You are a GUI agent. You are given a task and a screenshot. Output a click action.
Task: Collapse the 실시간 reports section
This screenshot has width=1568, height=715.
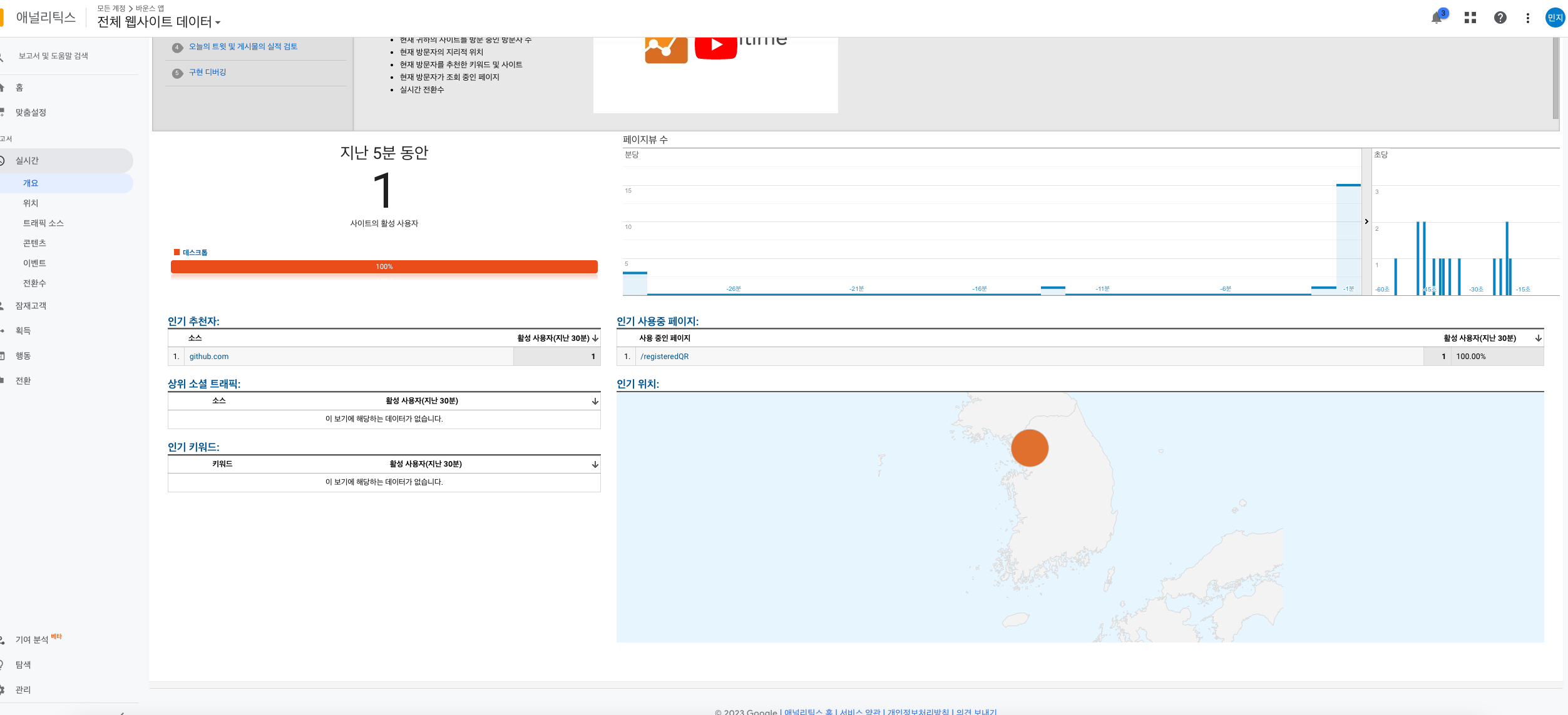pyautogui.click(x=27, y=161)
